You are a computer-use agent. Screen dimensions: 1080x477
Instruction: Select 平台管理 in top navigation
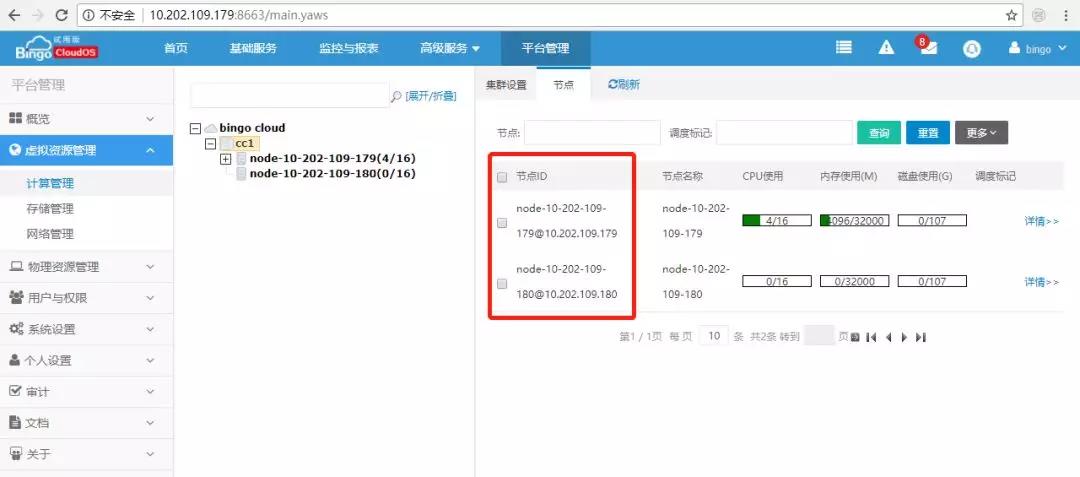coord(546,49)
